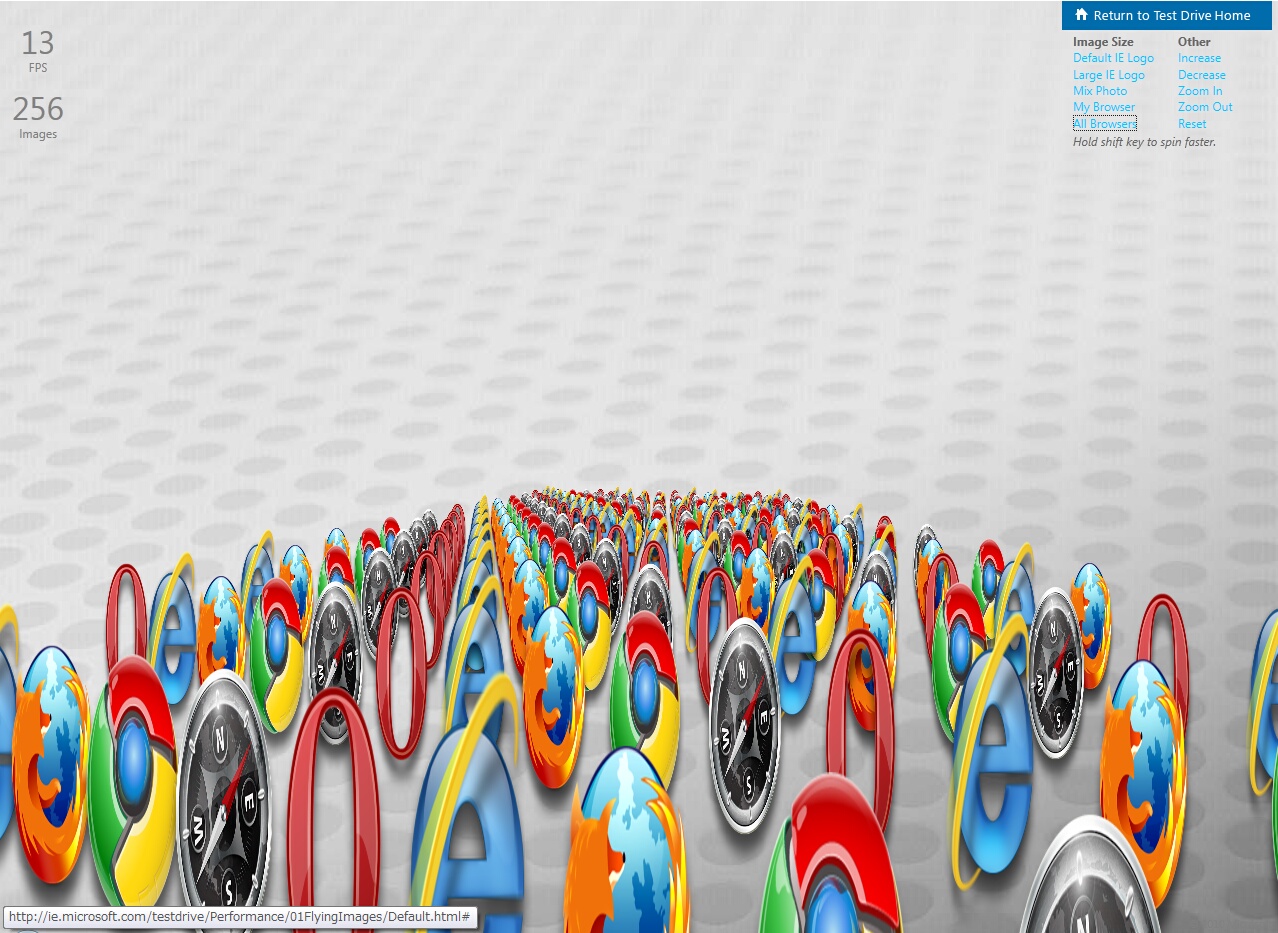Click the home icon beside Return to Test Drive Home

tap(1081, 15)
